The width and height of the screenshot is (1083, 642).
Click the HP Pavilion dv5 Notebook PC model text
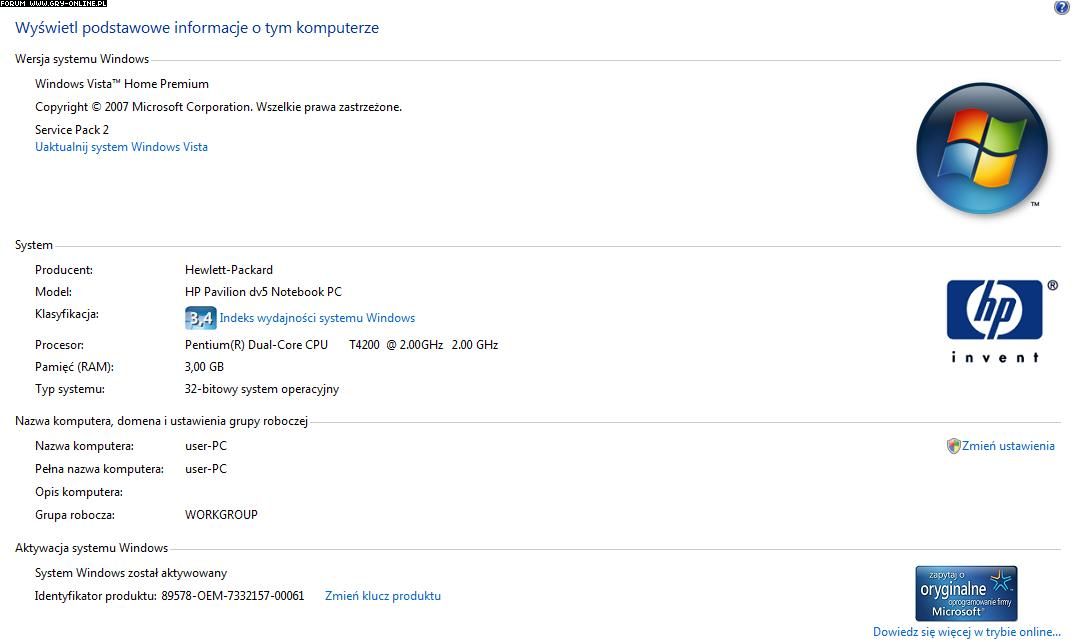pyautogui.click(x=263, y=292)
